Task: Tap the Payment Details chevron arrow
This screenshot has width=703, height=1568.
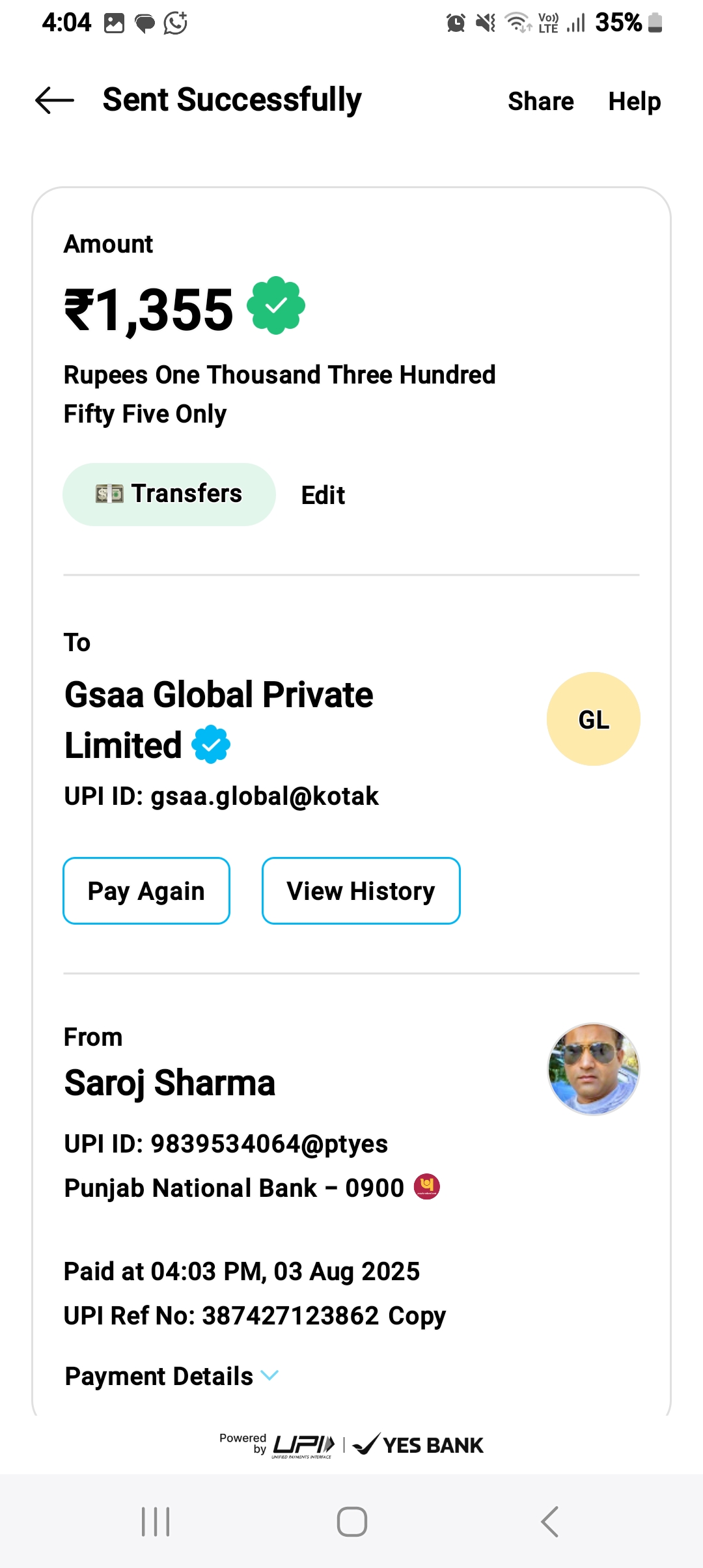Action: (269, 1375)
